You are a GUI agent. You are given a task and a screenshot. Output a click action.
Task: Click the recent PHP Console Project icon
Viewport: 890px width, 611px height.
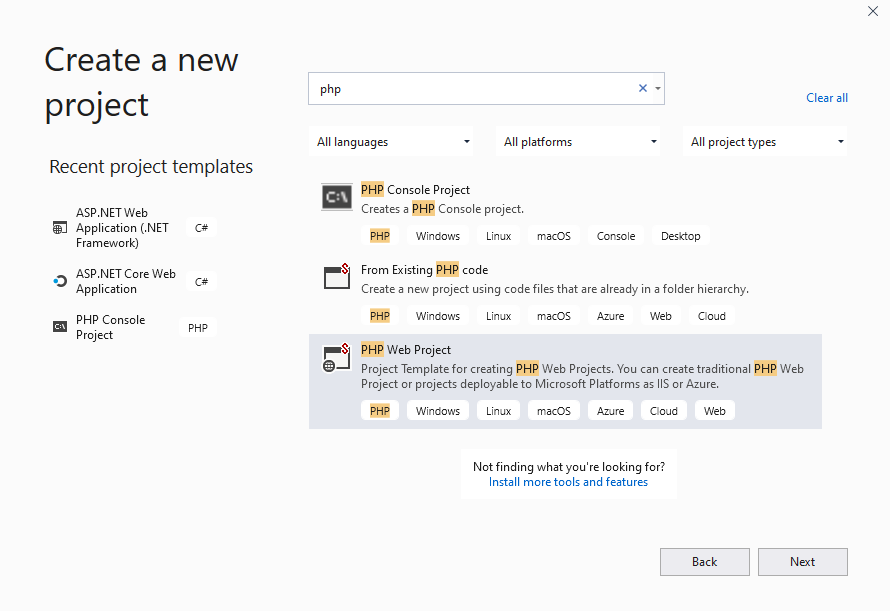click(60, 327)
